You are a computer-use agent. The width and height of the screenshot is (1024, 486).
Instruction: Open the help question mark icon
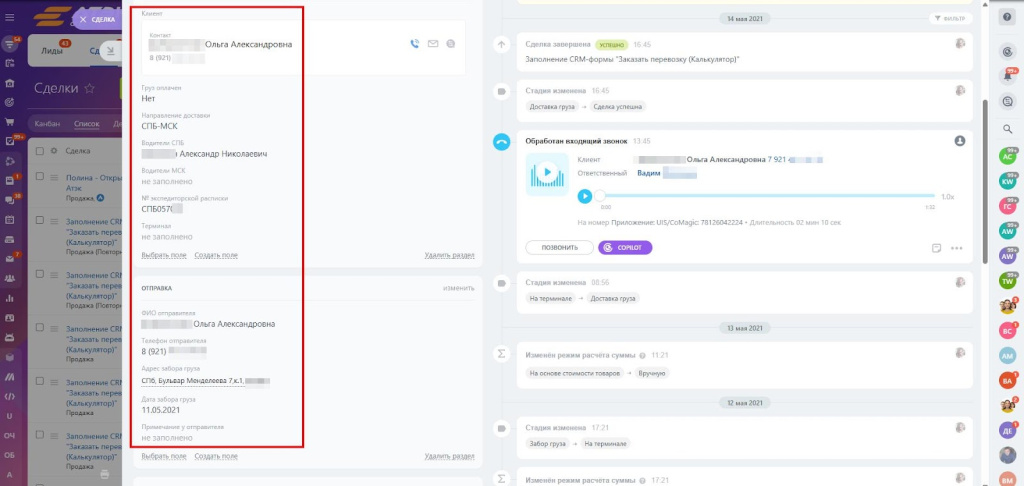[x=1007, y=16]
